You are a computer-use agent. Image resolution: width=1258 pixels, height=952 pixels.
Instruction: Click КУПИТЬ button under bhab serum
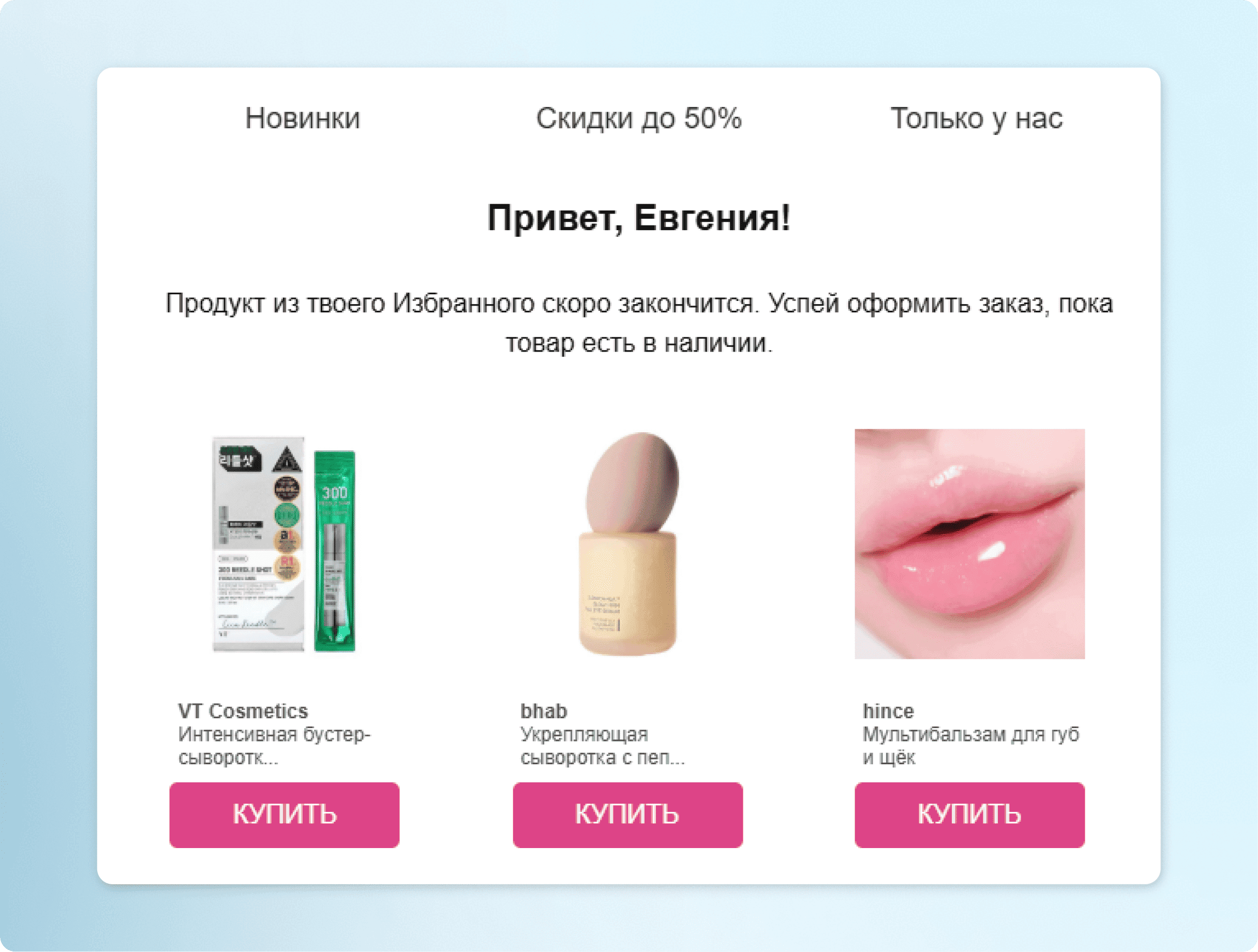tap(628, 815)
